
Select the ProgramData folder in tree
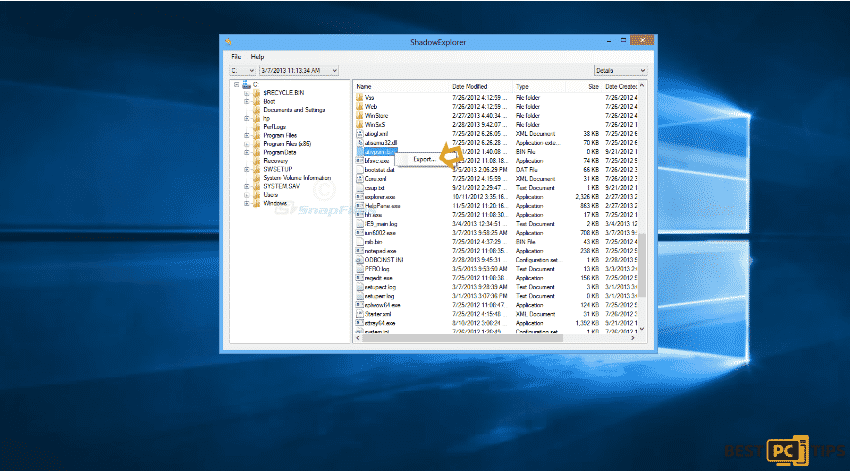[x=280, y=152]
